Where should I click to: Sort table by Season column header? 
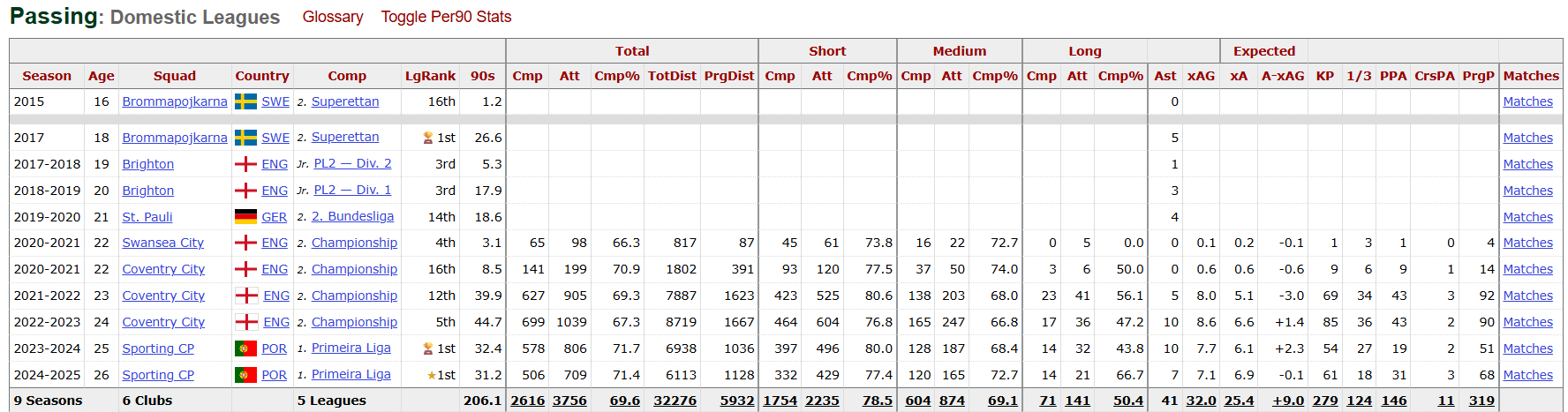click(47, 76)
